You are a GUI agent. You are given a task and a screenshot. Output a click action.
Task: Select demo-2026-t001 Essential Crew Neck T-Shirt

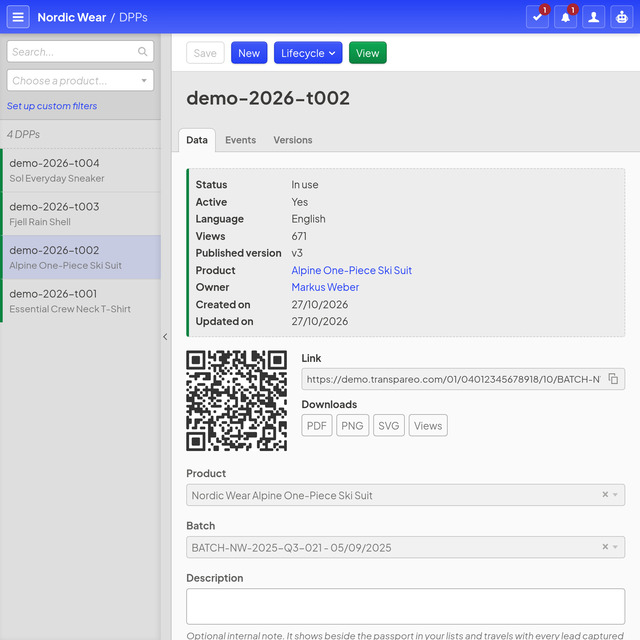pos(81,301)
